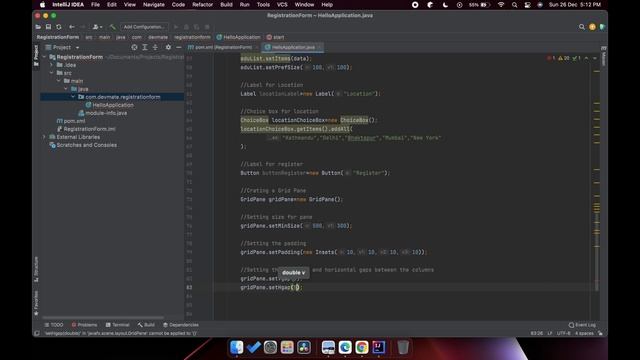The image size is (640, 360).
Task: Toggle Do Not Disturb moon icon
Action: click(445, 5)
